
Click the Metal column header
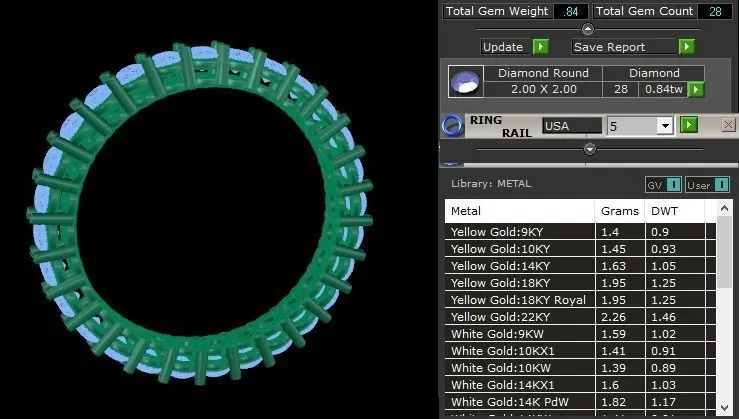(x=519, y=211)
